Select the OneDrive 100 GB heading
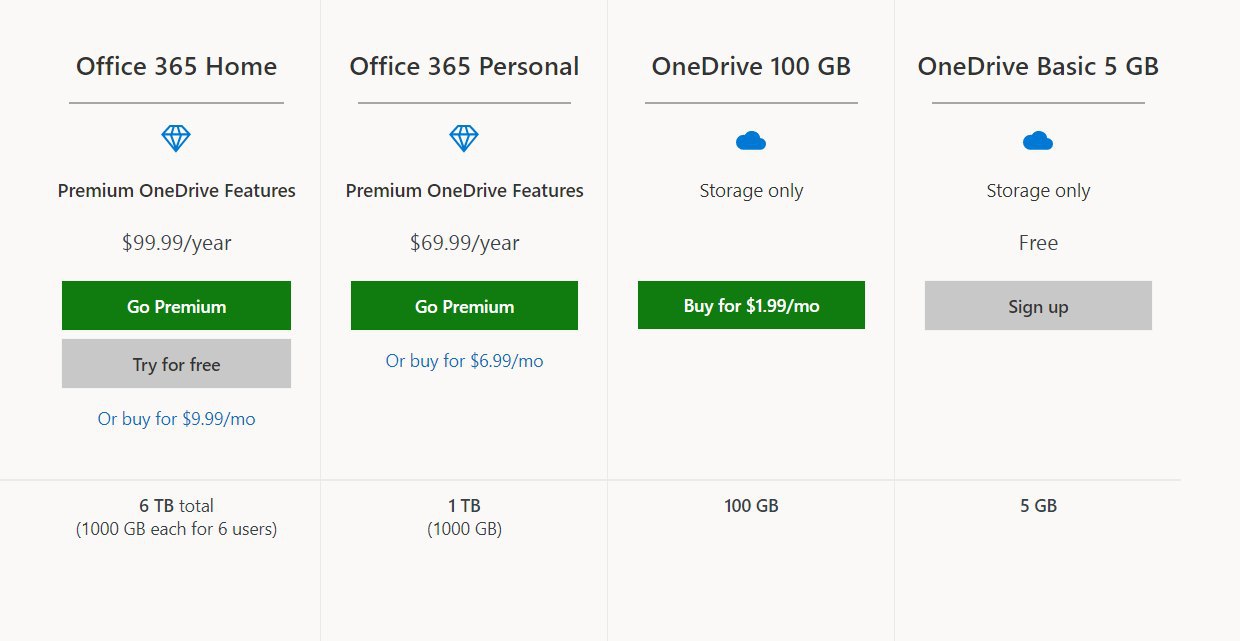The image size is (1240, 641). coord(751,67)
